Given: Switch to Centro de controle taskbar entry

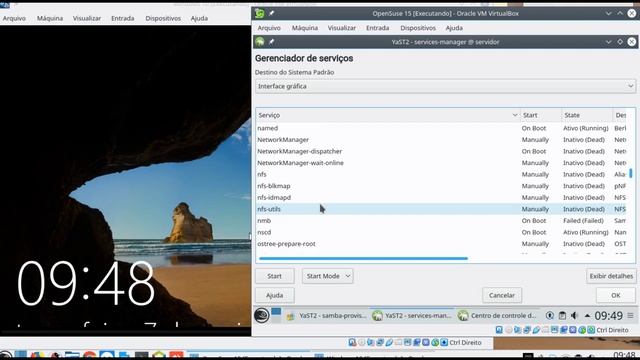Looking at the screenshot, I should coord(497,316).
